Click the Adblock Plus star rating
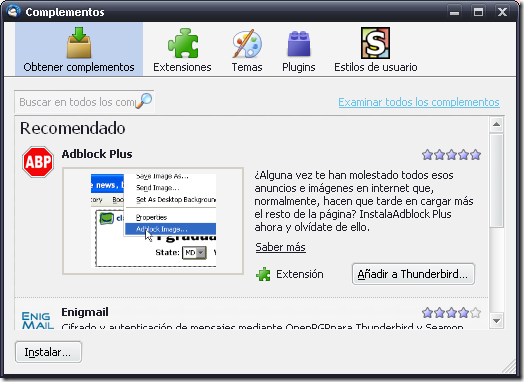 point(451,155)
